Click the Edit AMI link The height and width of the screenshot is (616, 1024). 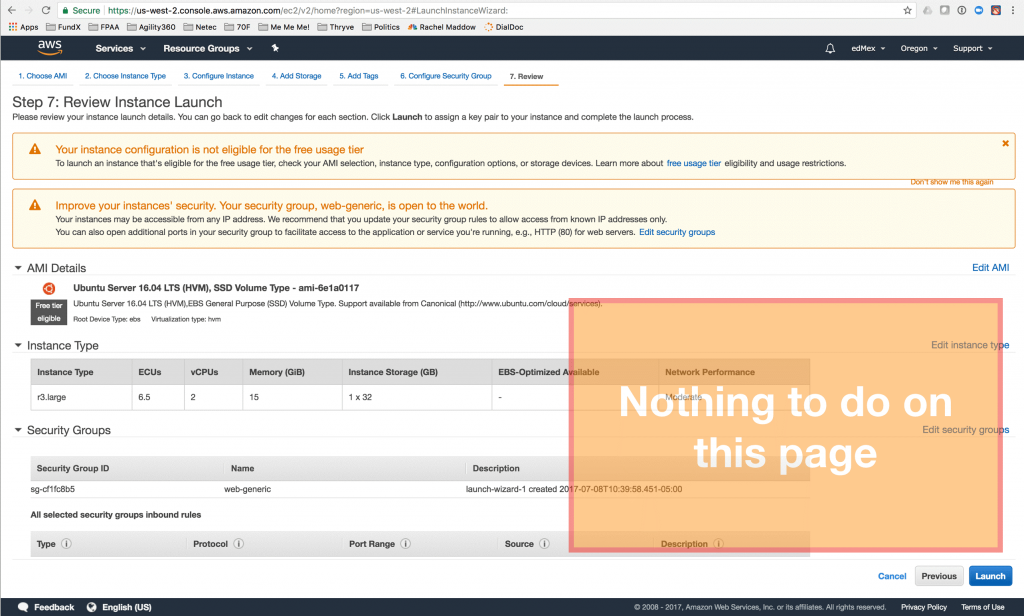click(990, 268)
